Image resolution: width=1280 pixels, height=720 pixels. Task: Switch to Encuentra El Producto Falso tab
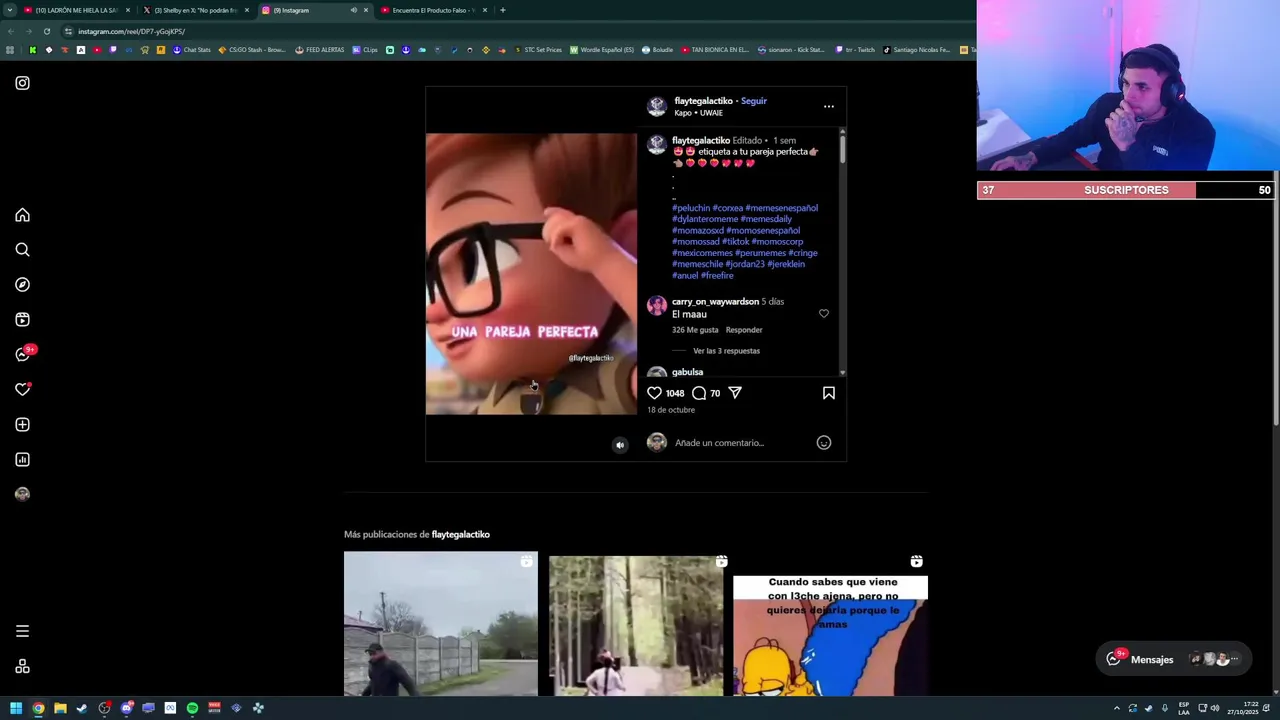tap(433, 10)
